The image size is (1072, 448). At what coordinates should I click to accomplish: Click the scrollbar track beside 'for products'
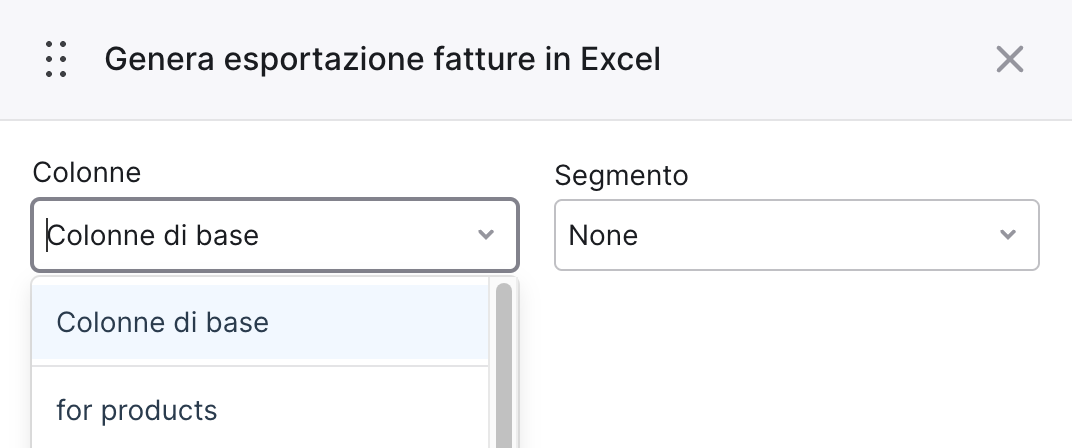504,410
